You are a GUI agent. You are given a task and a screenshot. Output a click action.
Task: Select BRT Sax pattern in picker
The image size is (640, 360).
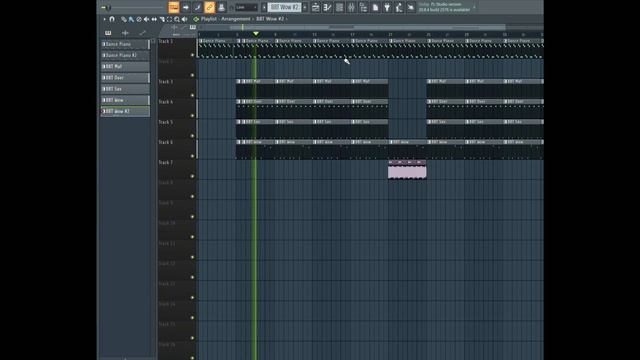pos(125,89)
